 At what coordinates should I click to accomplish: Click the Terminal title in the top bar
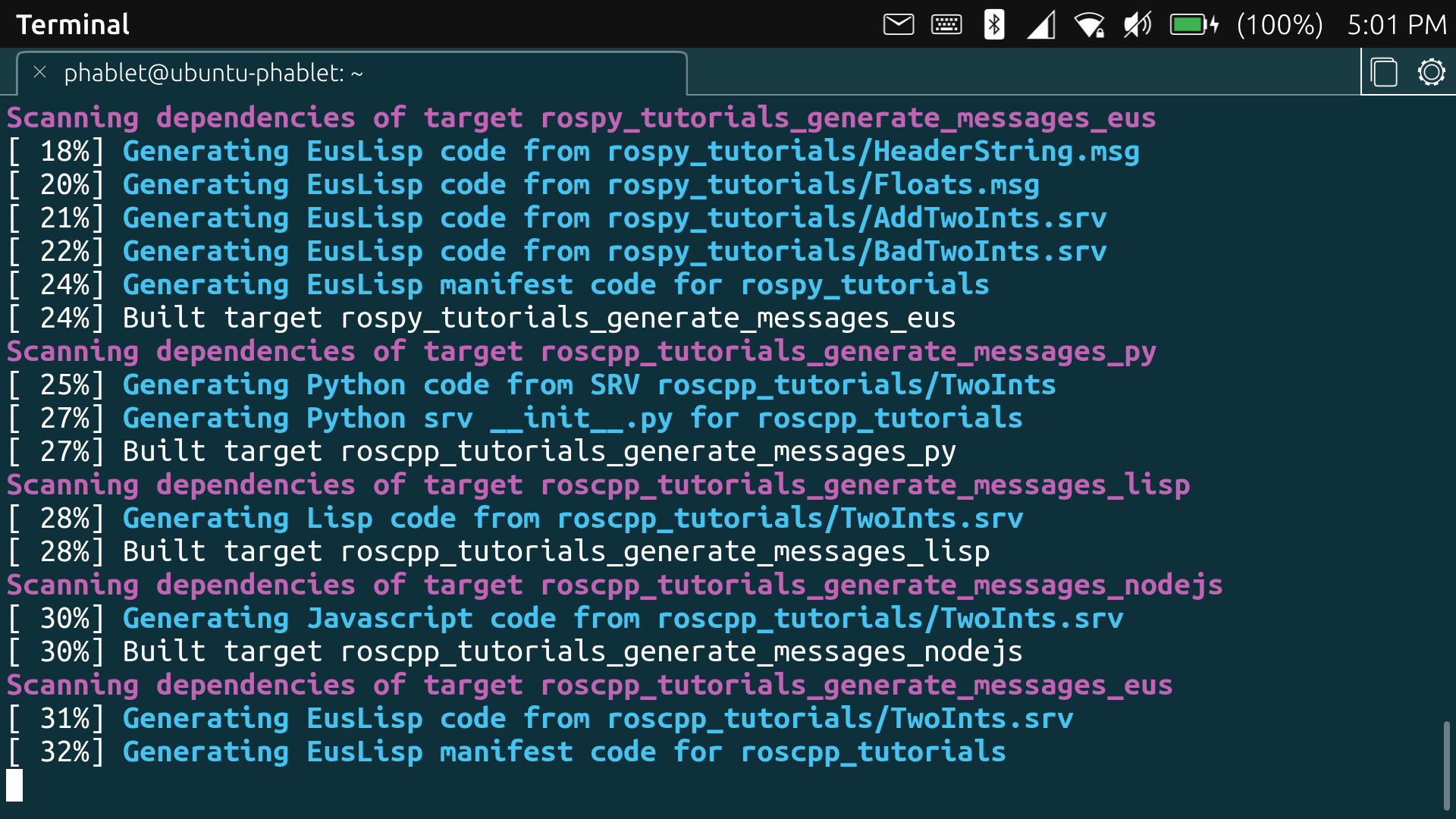[x=73, y=25]
